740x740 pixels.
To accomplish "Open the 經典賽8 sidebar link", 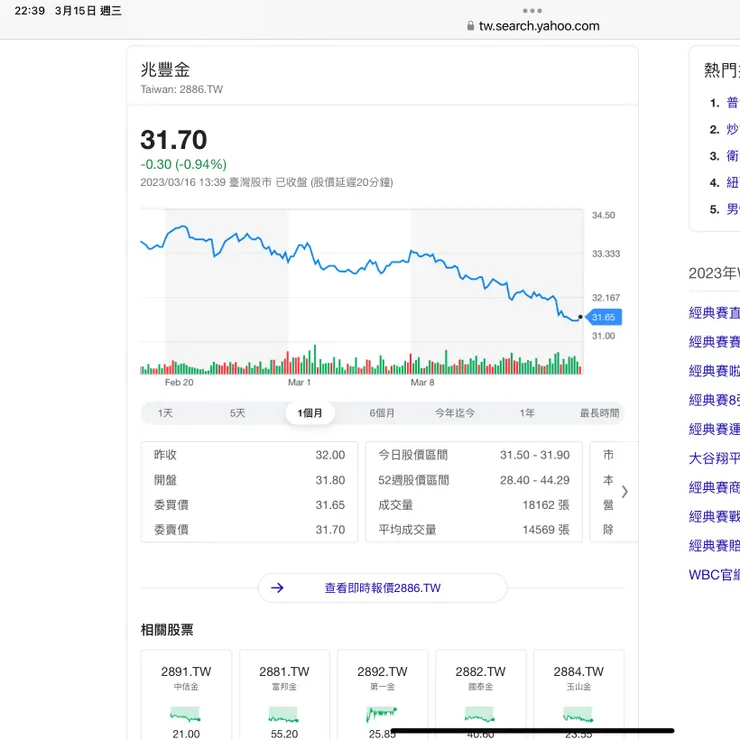I will (714, 400).
